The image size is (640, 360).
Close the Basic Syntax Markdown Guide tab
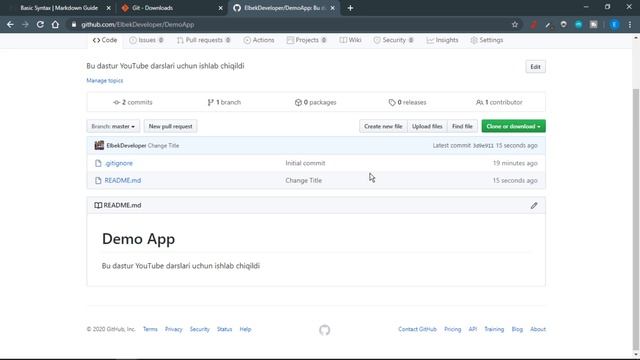[109, 8]
